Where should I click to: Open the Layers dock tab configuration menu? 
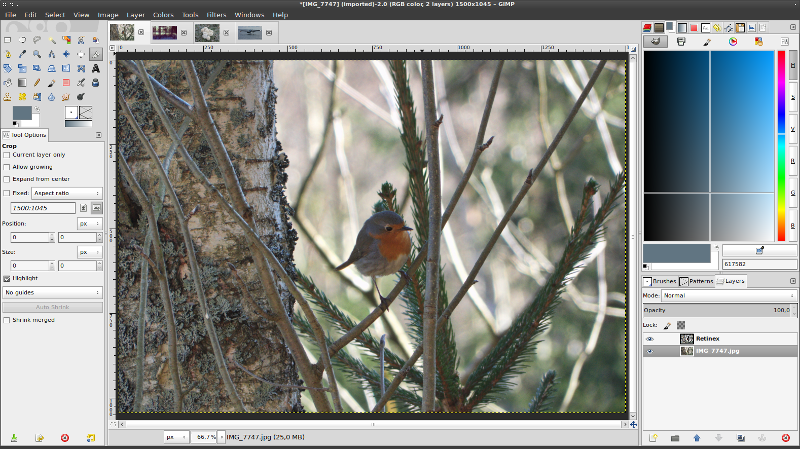(x=793, y=281)
